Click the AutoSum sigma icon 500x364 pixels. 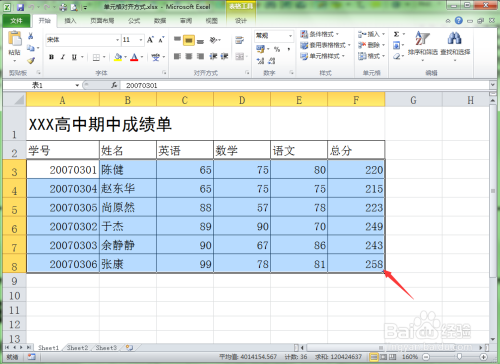[396, 34]
